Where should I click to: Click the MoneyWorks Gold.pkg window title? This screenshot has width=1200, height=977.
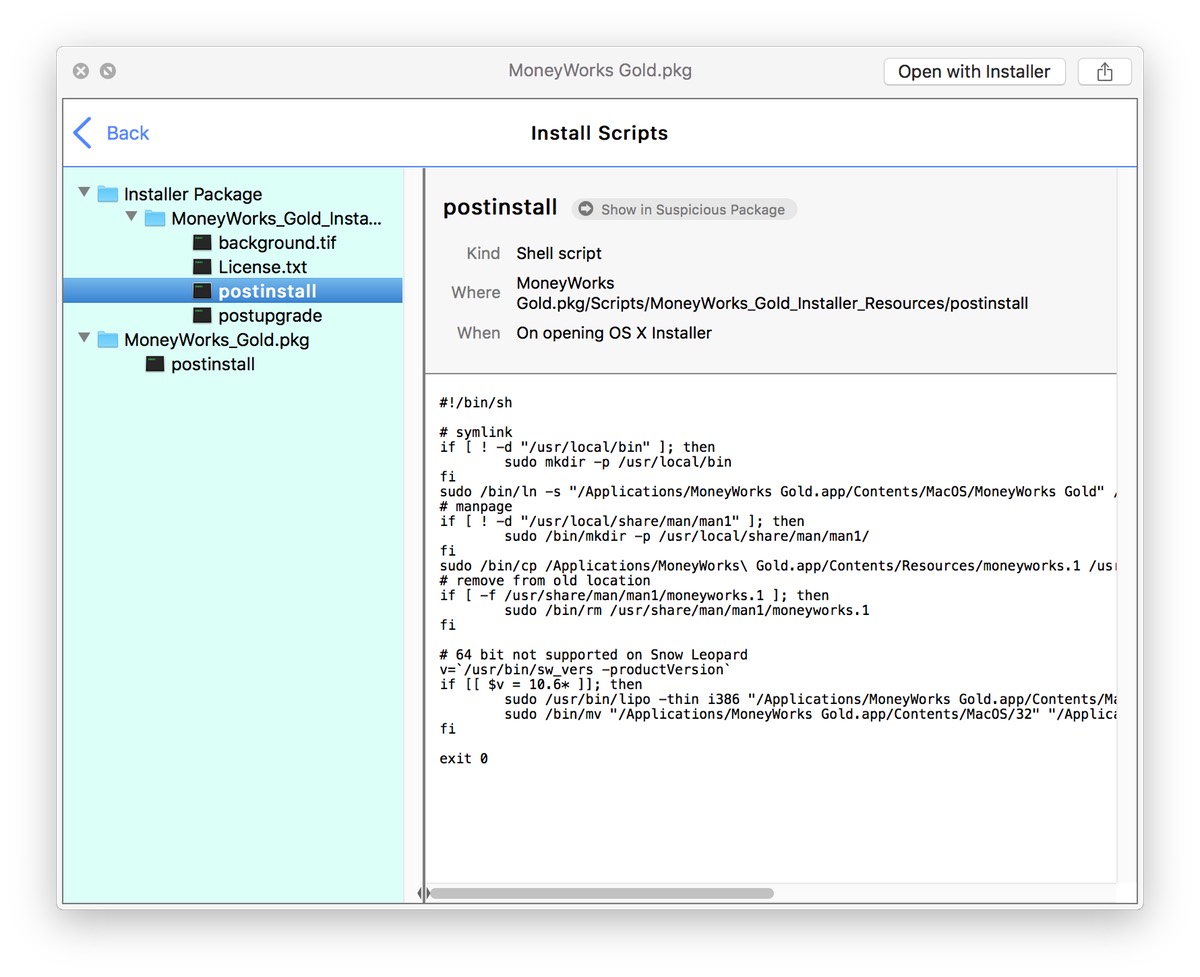pyautogui.click(x=600, y=71)
